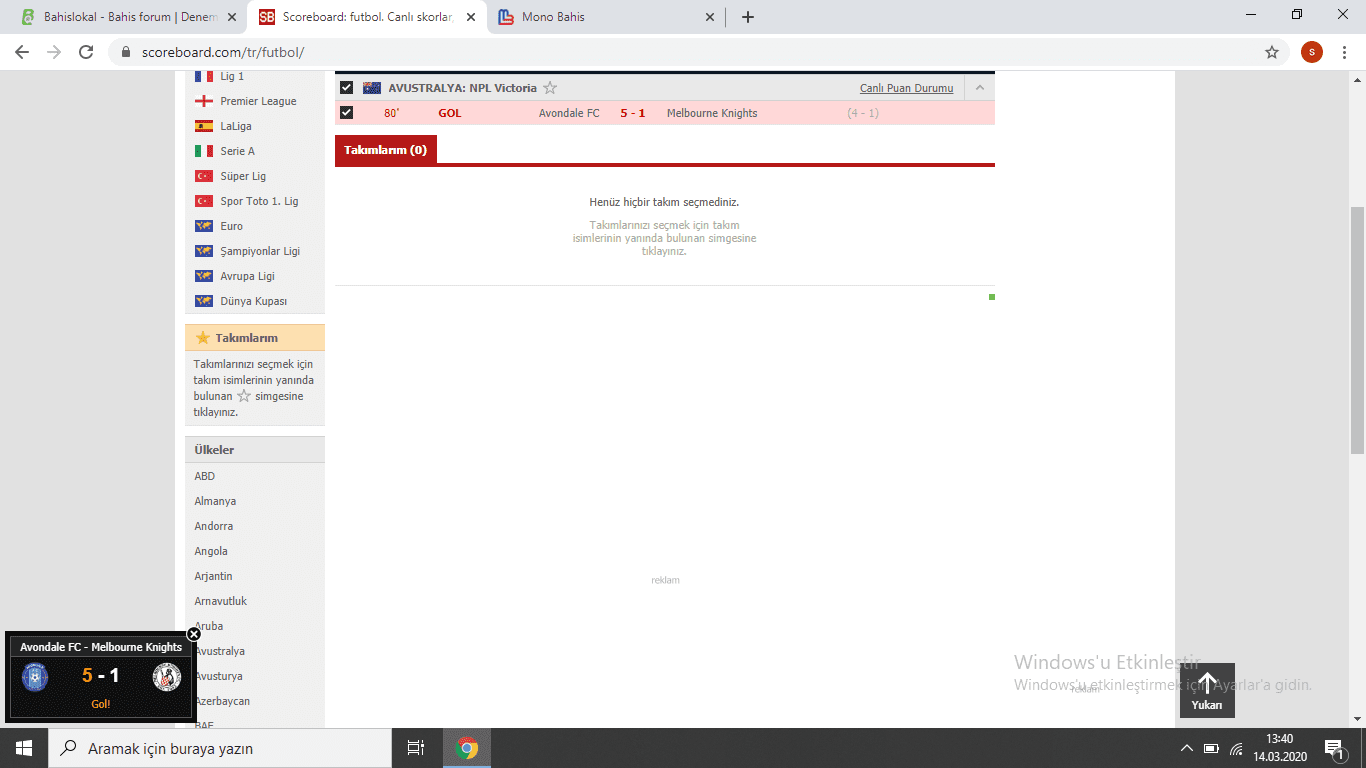
Task: Click the Turkey flag beside Süper Lig
Action: (203, 176)
